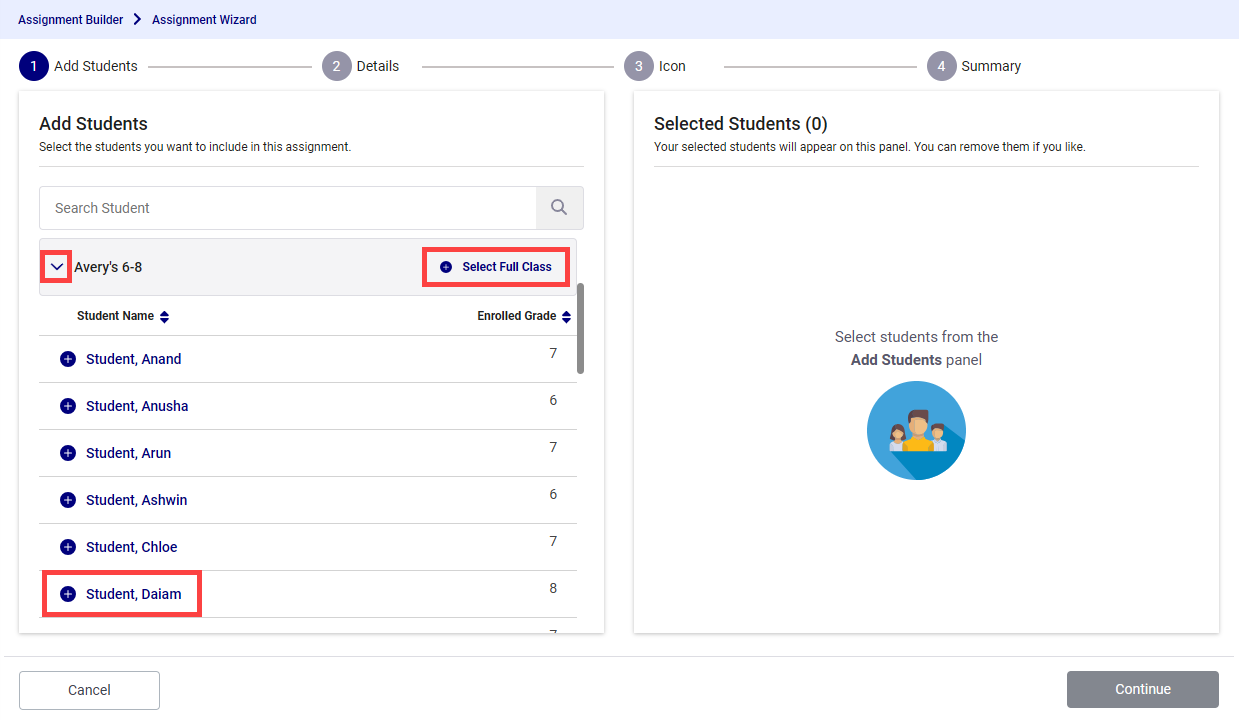
Task: Click inside the Search Student field
Action: click(x=288, y=208)
